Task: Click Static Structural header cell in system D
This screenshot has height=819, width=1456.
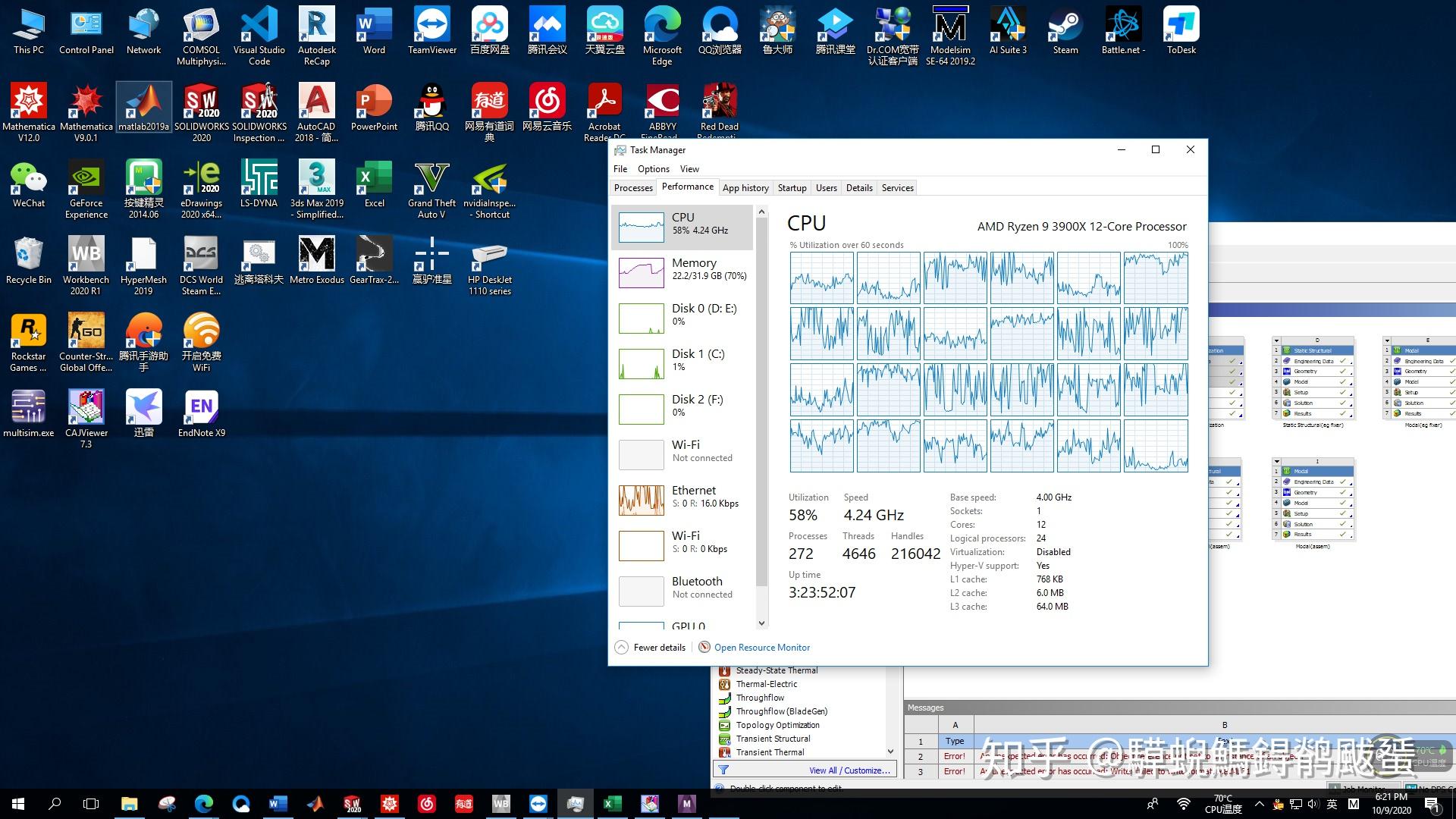Action: tap(1316, 350)
